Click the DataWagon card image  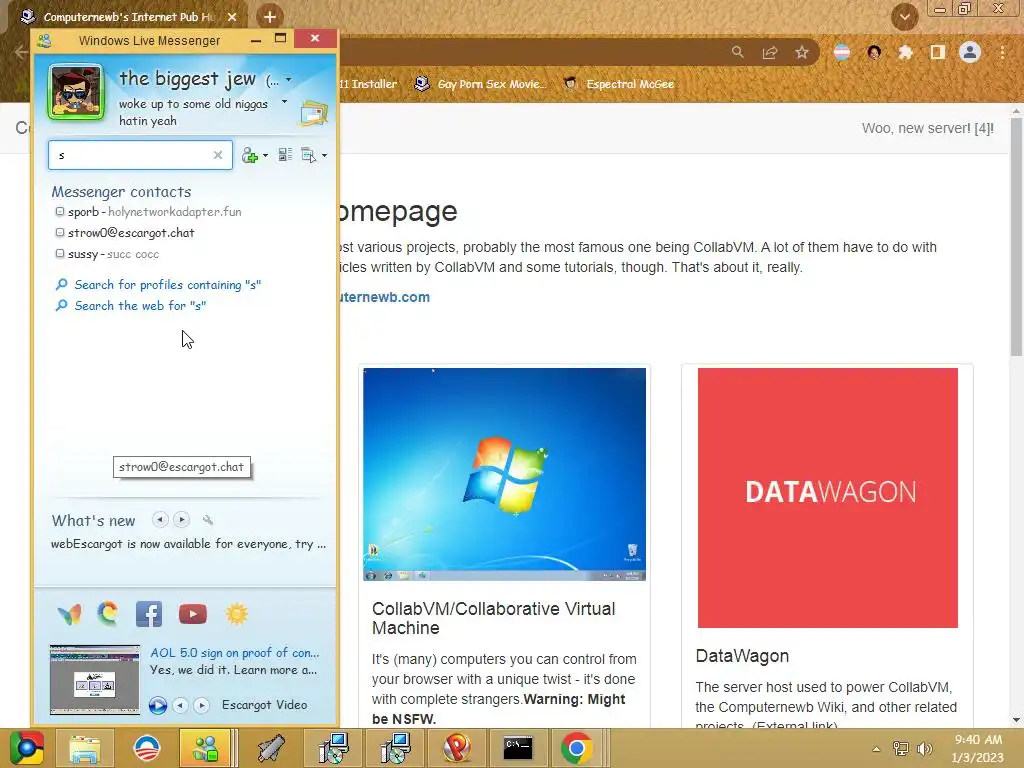click(x=827, y=498)
